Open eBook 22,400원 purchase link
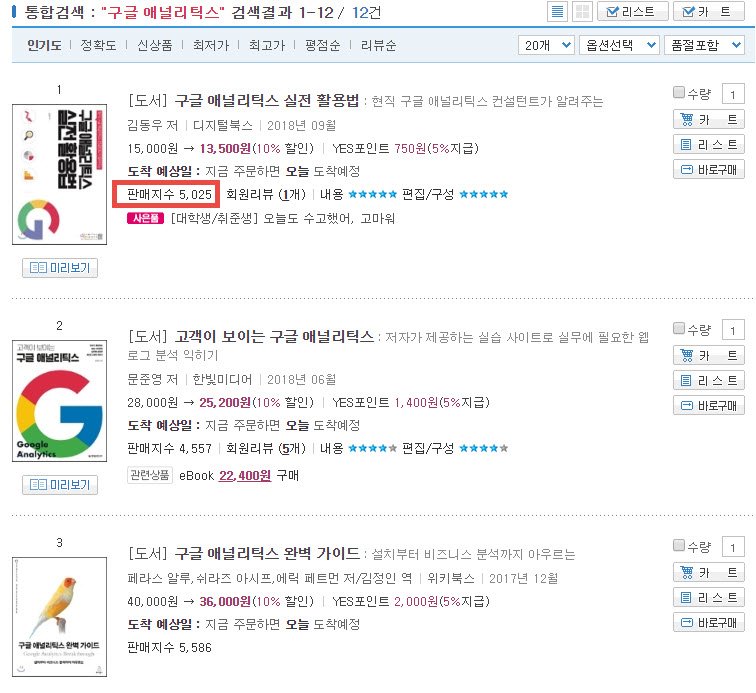Screen dimensions: 756x693 point(245,476)
